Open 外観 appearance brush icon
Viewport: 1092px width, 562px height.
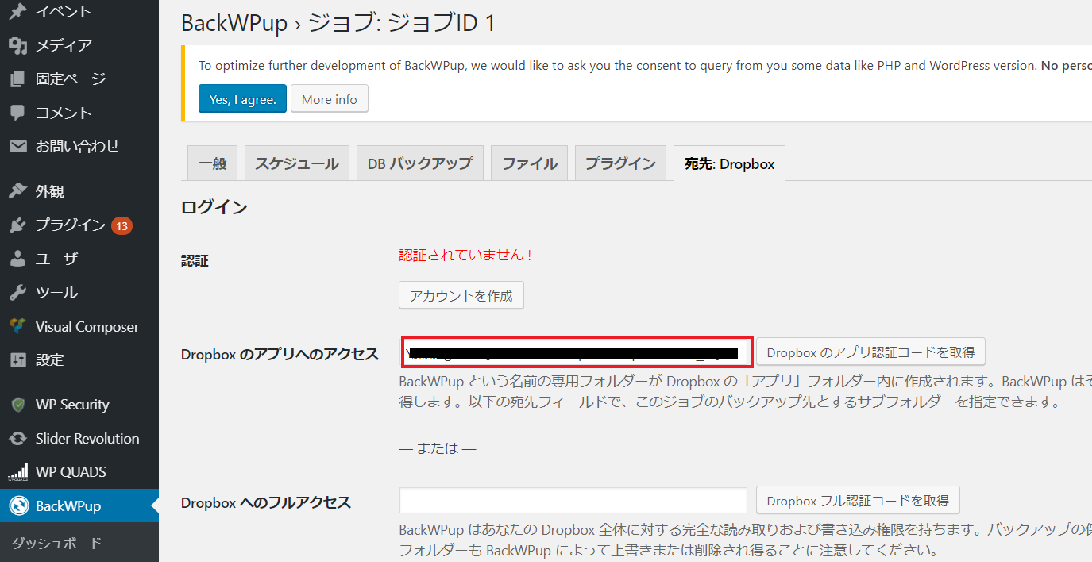pyautogui.click(x=17, y=191)
